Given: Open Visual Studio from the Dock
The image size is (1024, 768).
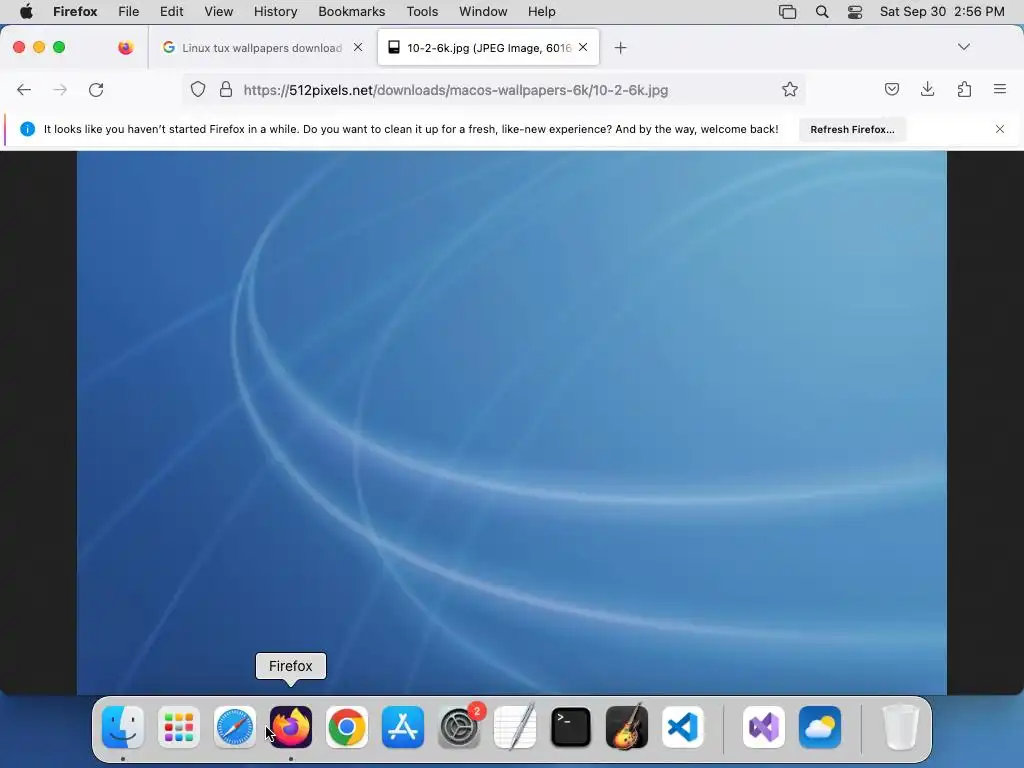Looking at the screenshot, I should click(764, 727).
